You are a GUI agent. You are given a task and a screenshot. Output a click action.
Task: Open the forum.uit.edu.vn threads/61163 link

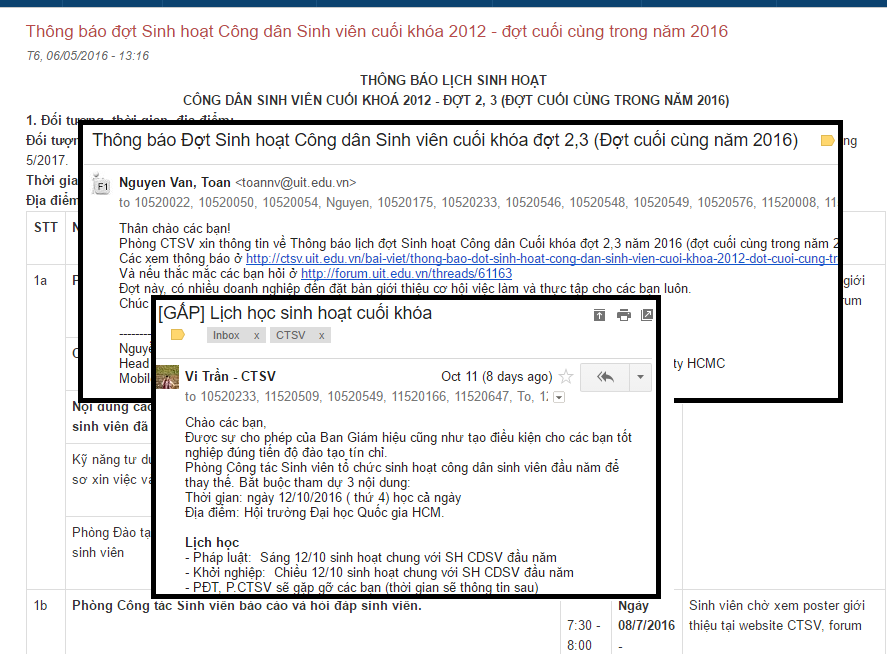[406, 273]
